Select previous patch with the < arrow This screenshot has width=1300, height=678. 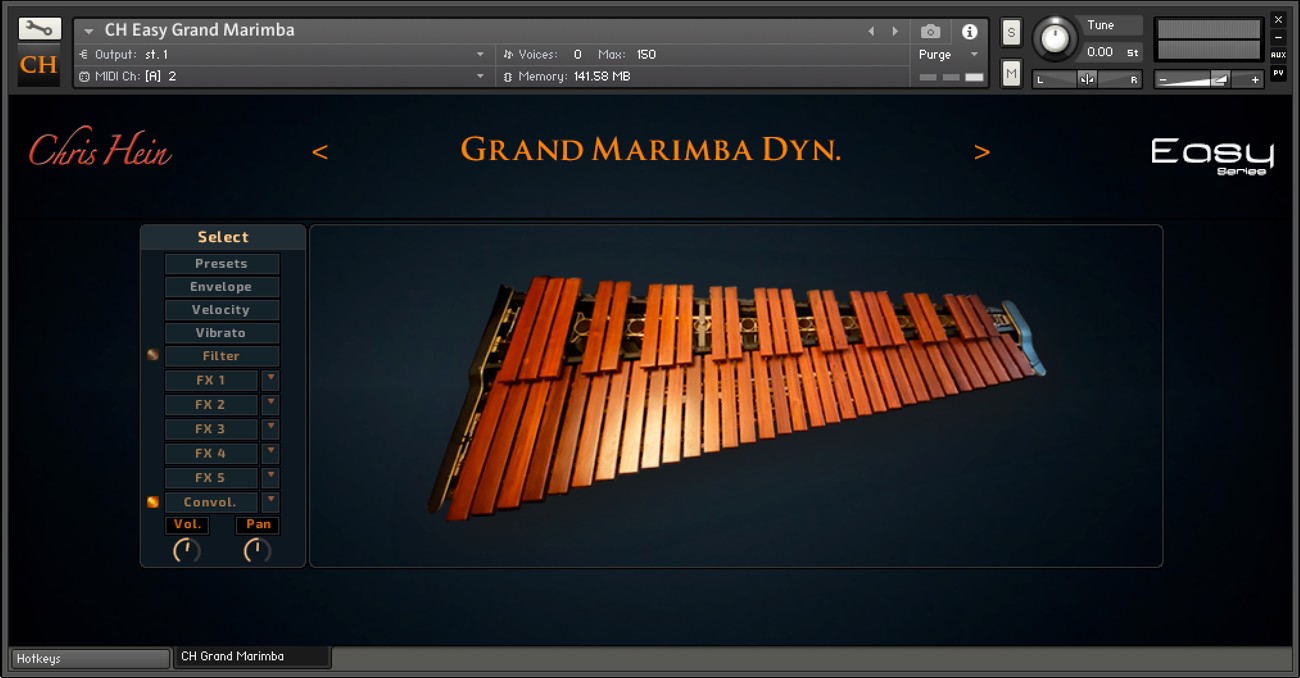[320, 152]
